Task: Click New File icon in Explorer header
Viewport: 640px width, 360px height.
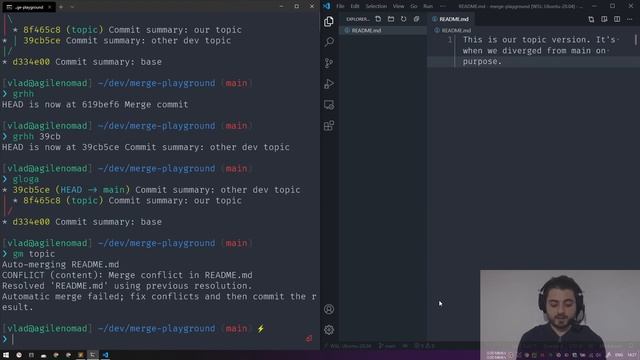Action: click(x=378, y=19)
